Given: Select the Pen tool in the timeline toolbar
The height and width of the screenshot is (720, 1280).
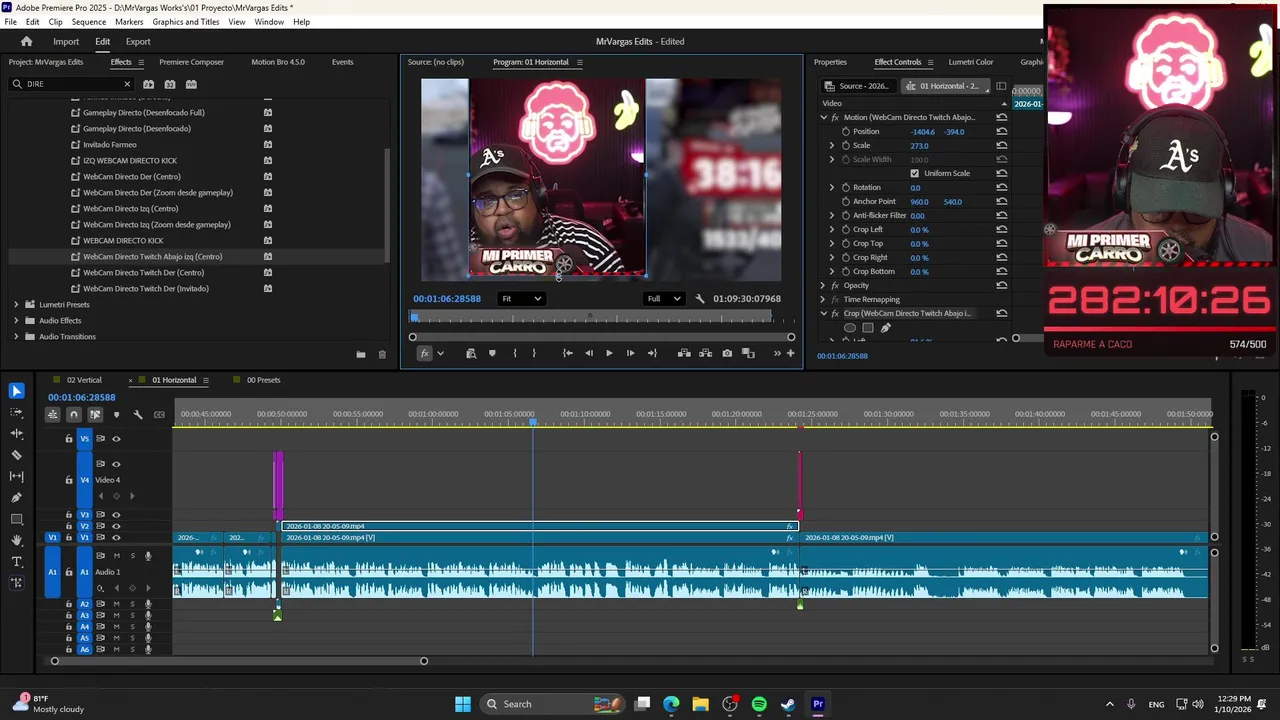Looking at the screenshot, I should pos(16,497).
